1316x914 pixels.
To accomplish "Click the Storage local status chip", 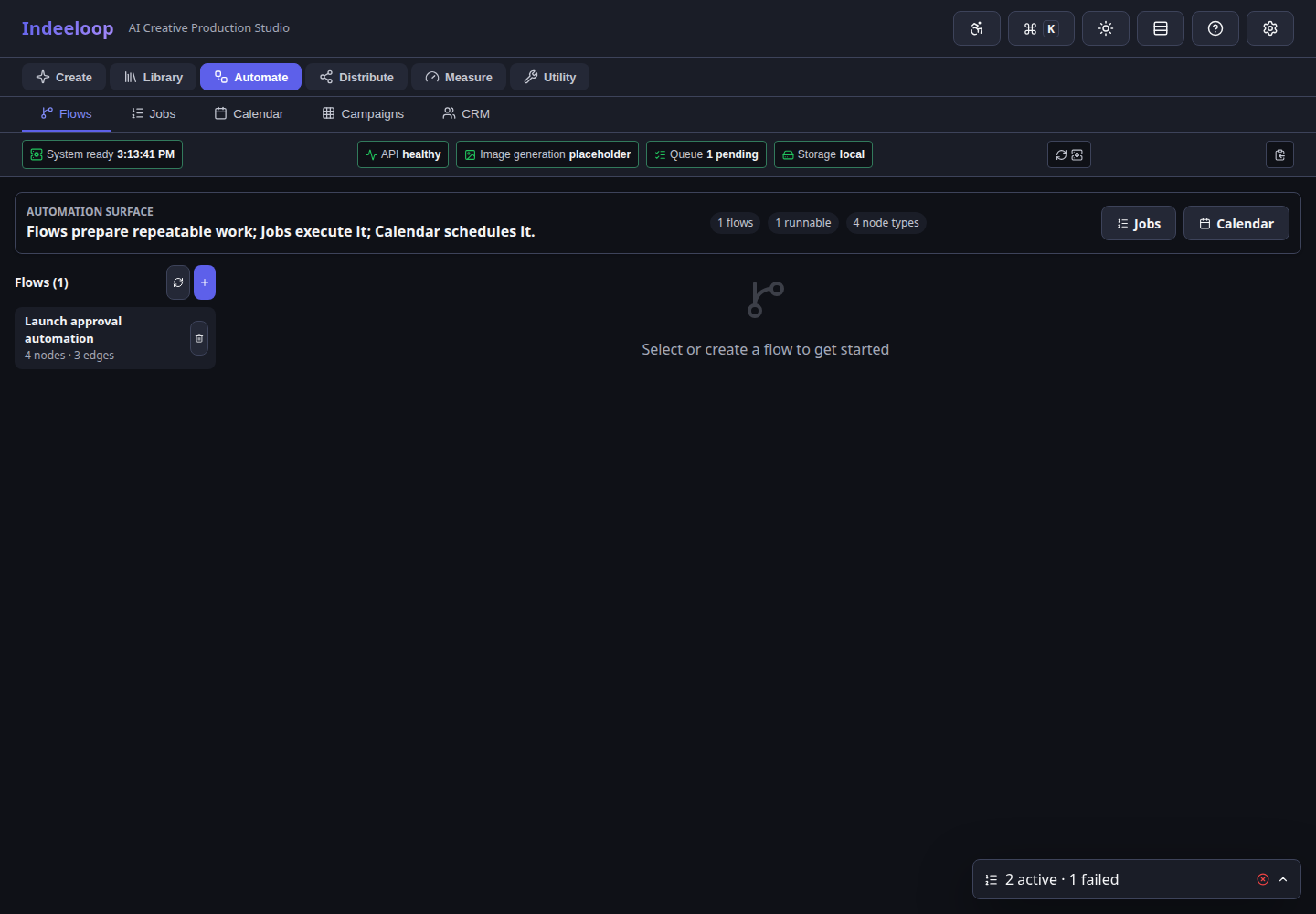I will 823,154.
